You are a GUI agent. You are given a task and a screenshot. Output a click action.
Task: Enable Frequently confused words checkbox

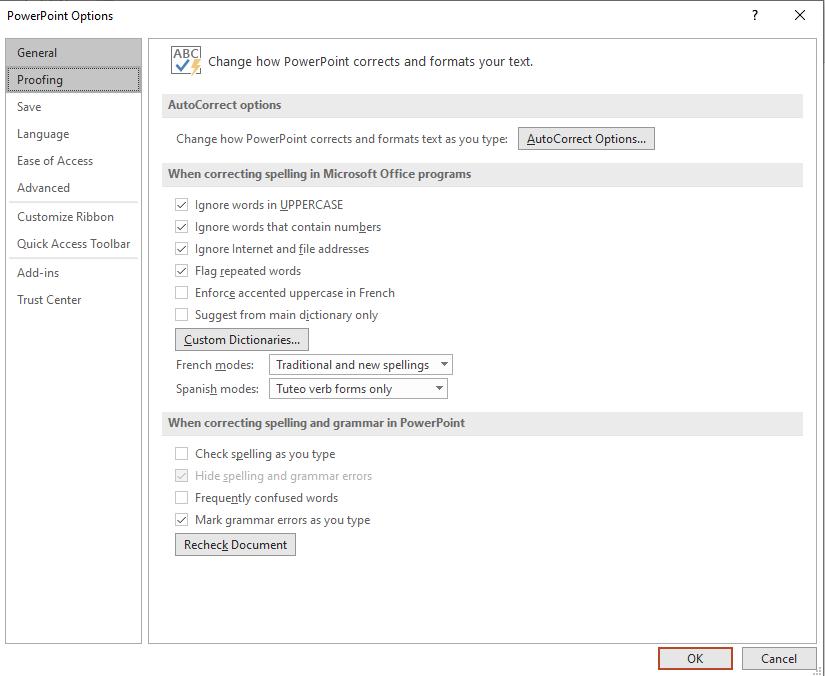click(182, 498)
